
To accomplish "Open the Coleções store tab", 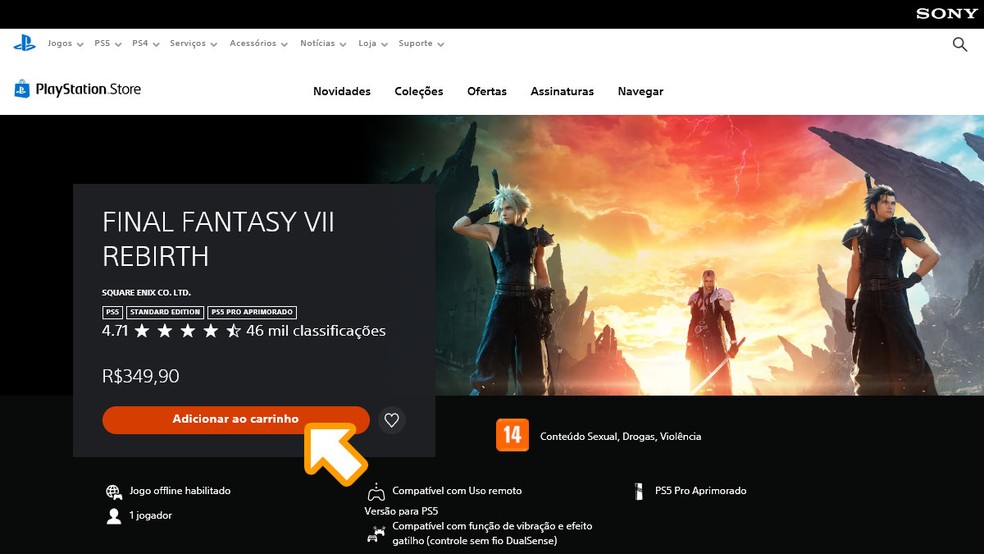I will (x=419, y=92).
